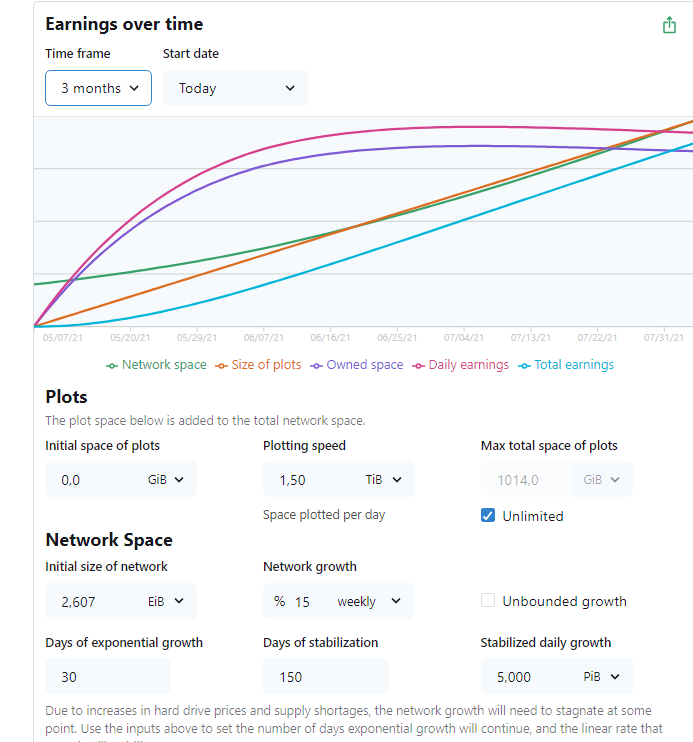Click Days of stabilization input field

(x=325, y=677)
